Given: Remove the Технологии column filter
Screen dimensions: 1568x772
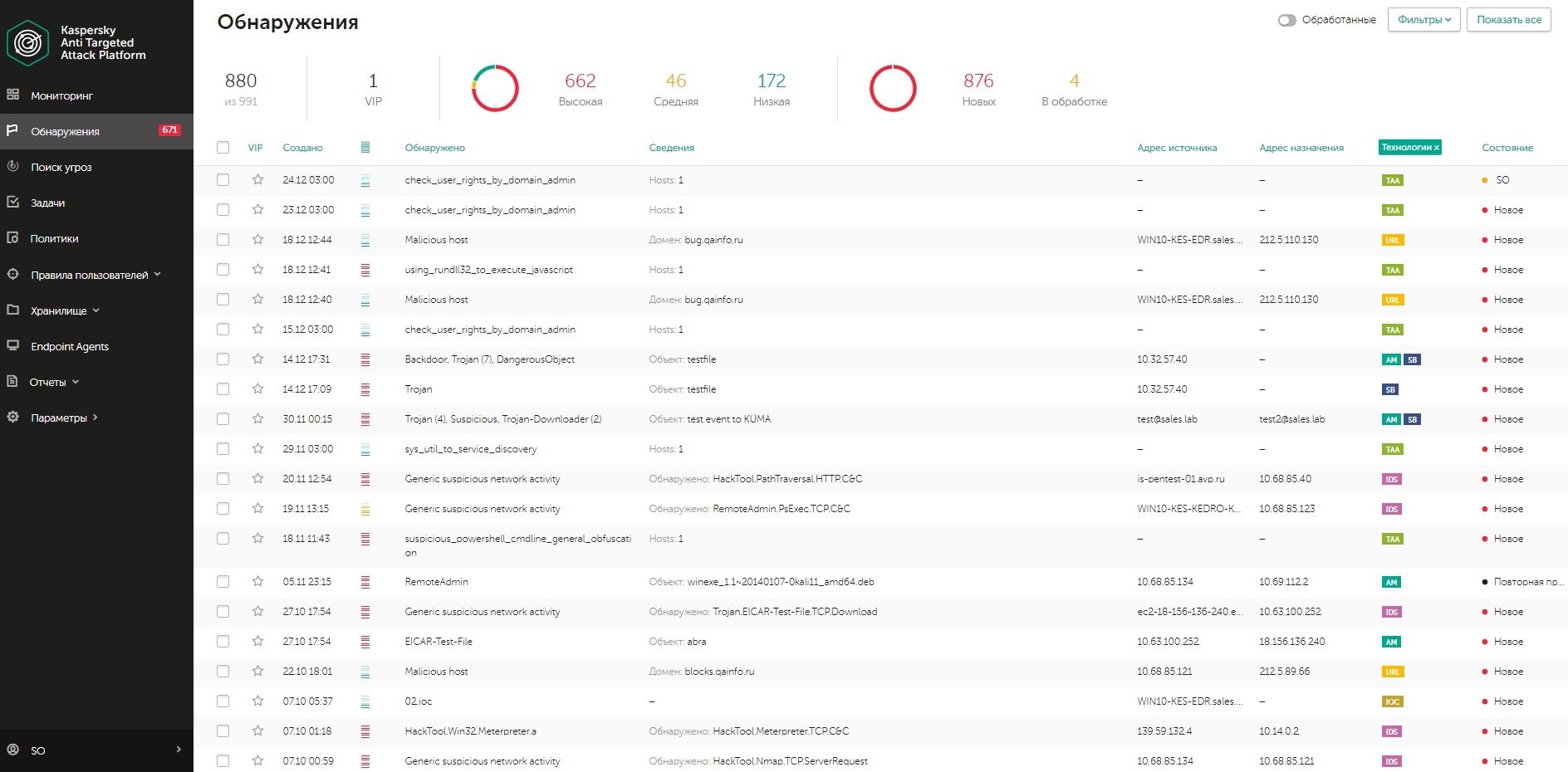Looking at the screenshot, I should (1436, 148).
